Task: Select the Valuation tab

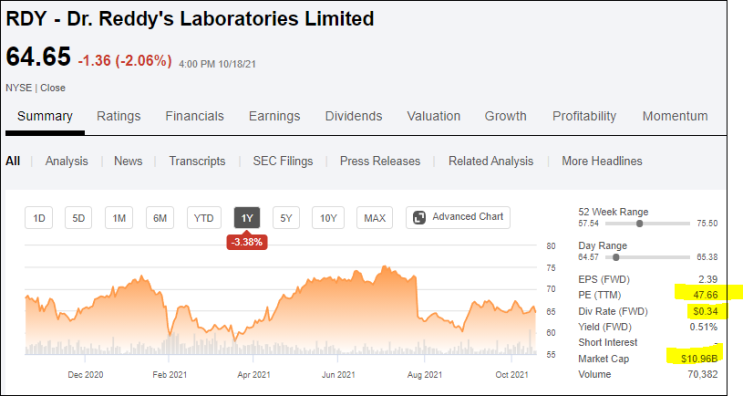Action: coord(434,117)
